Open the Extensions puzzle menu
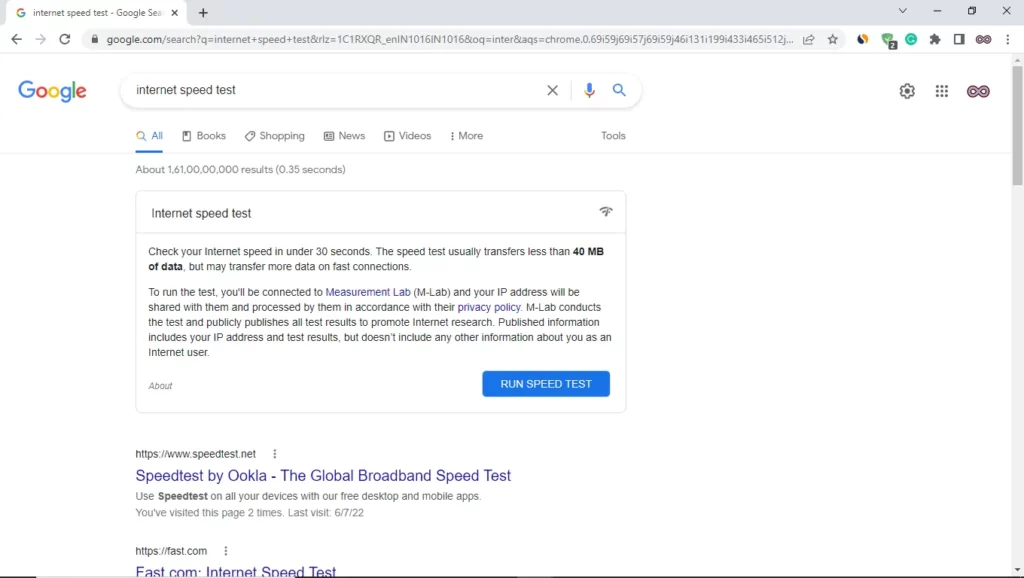The height and width of the screenshot is (578, 1024). point(935,39)
